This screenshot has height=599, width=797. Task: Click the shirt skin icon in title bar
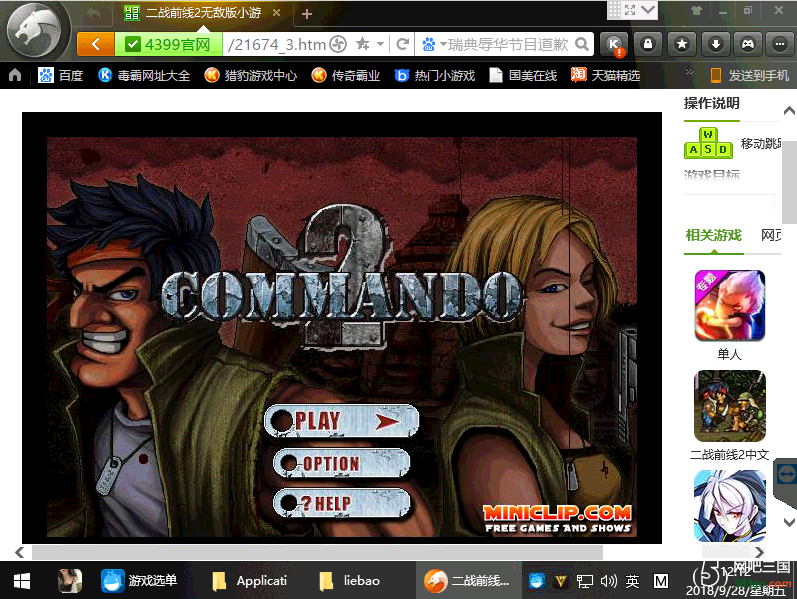click(x=696, y=10)
